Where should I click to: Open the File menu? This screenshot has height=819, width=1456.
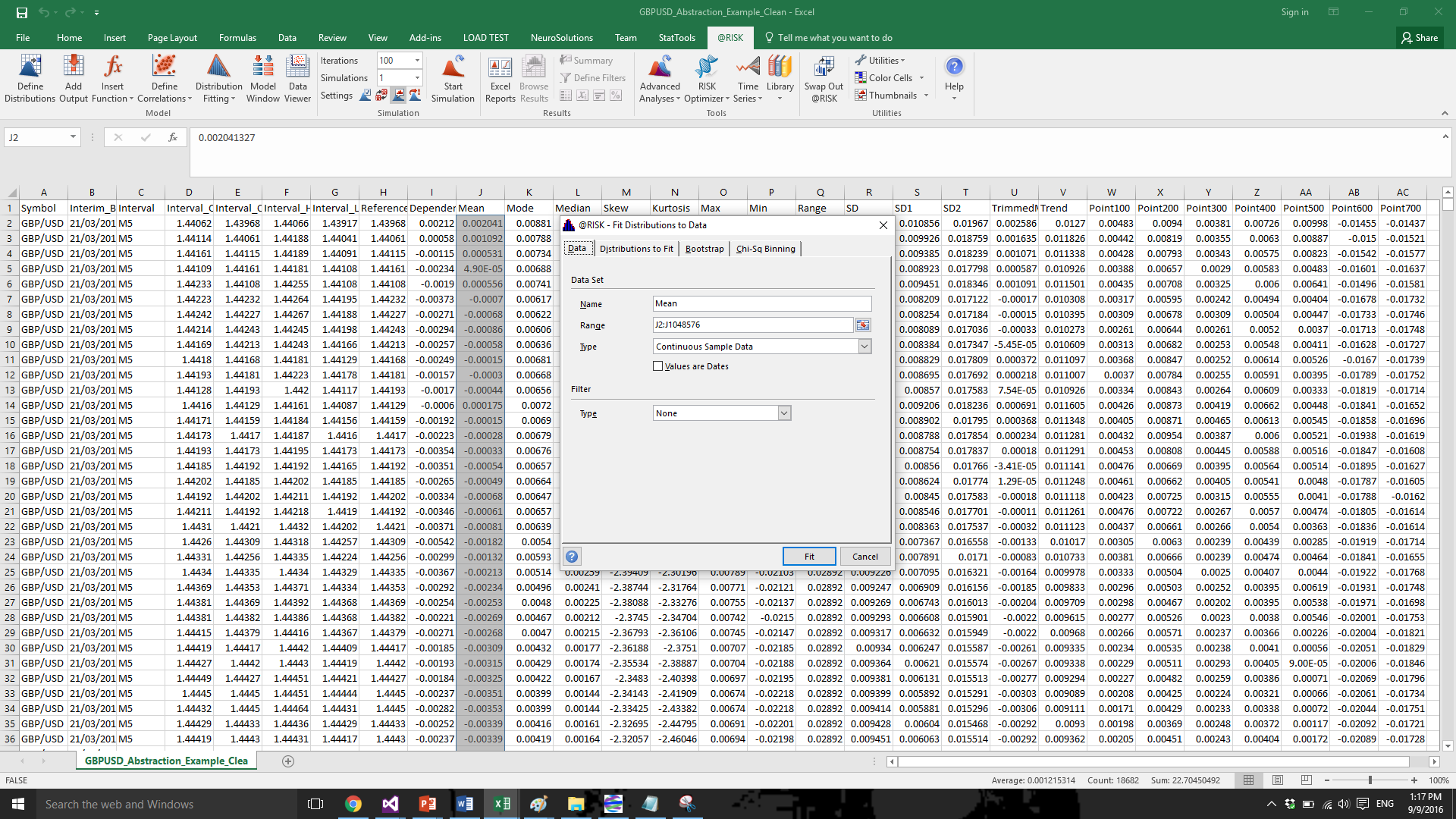[23, 37]
